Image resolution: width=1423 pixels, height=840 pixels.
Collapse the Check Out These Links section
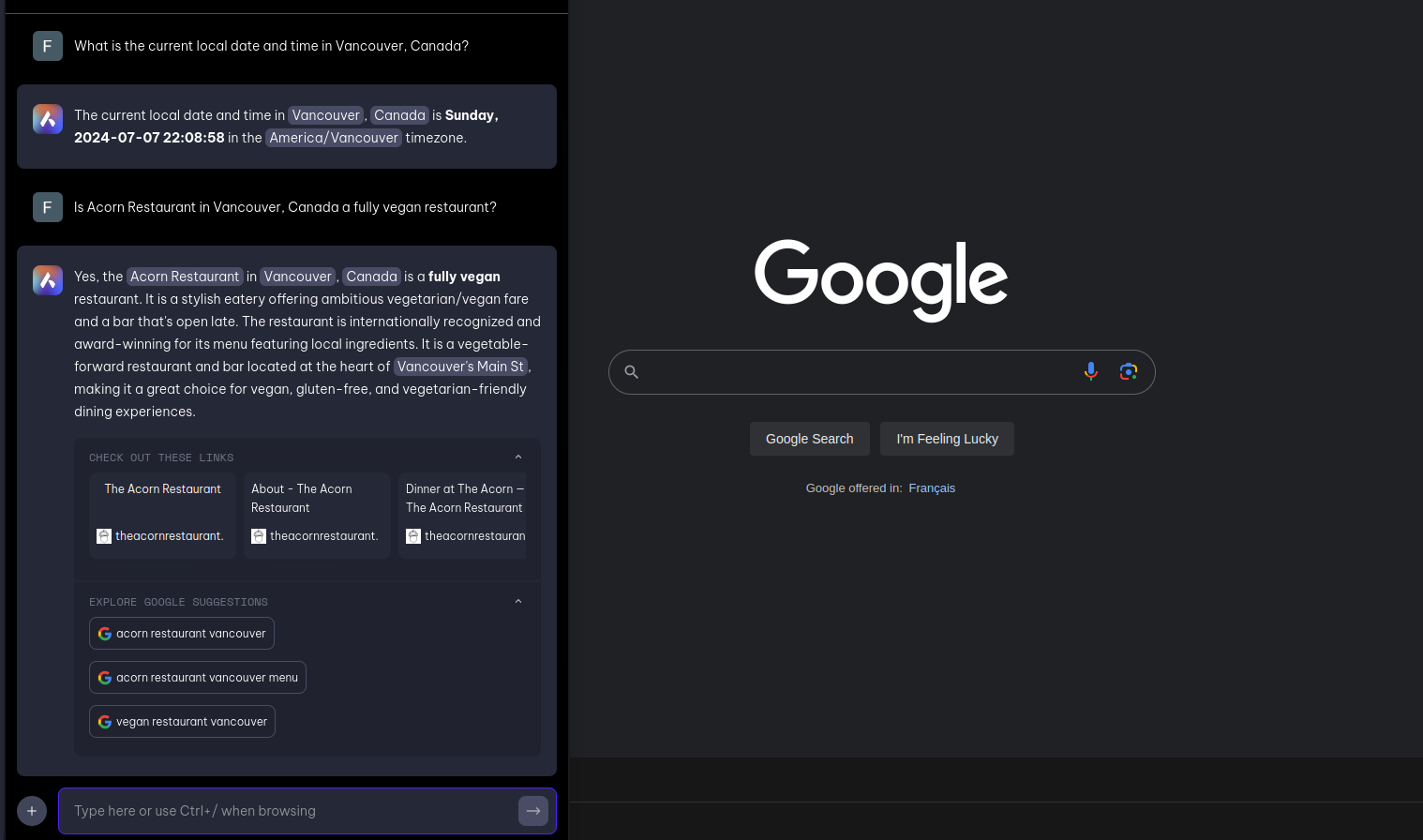tap(518, 457)
